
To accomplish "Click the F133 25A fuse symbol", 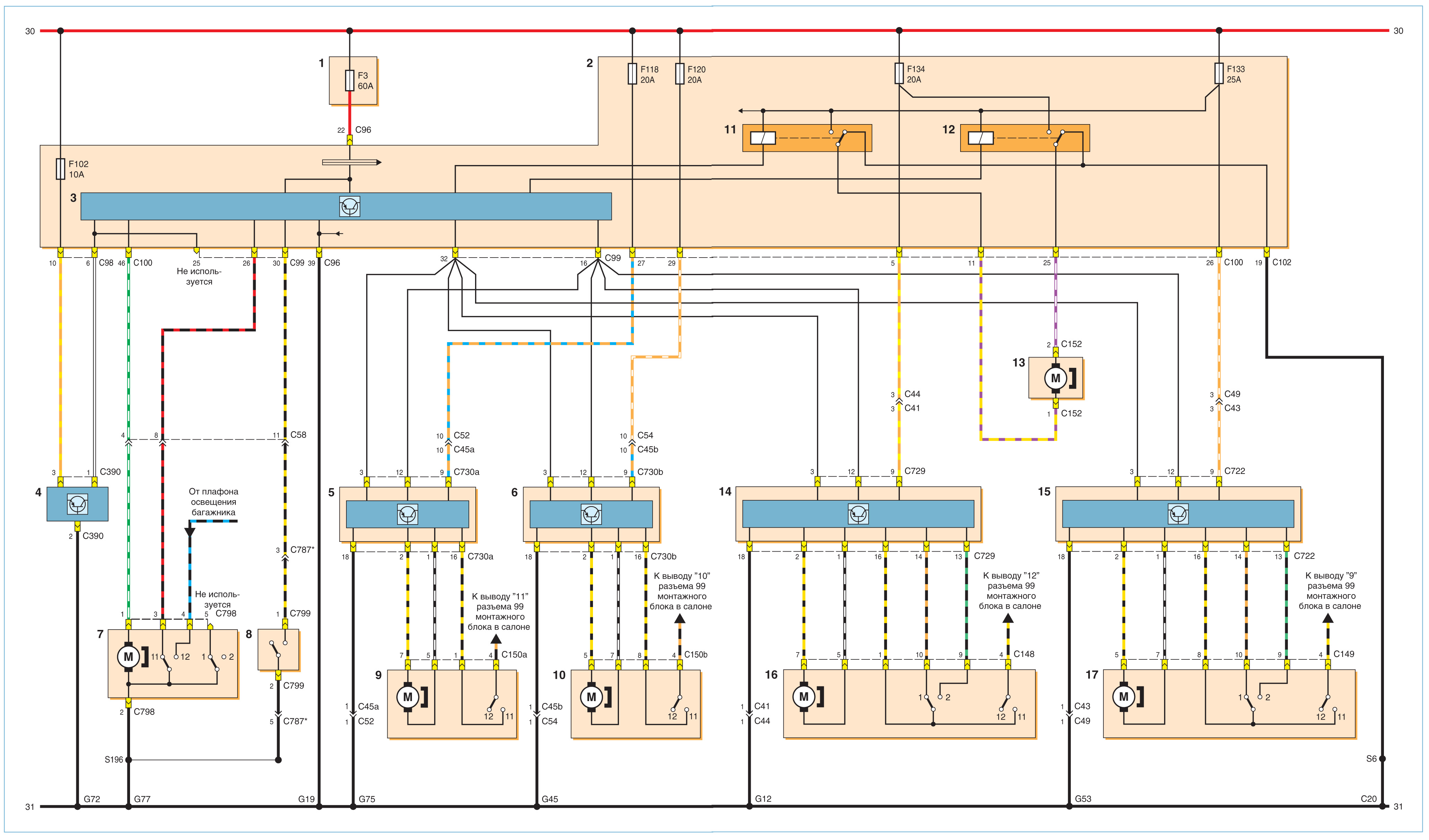I will pyautogui.click(x=1219, y=74).
